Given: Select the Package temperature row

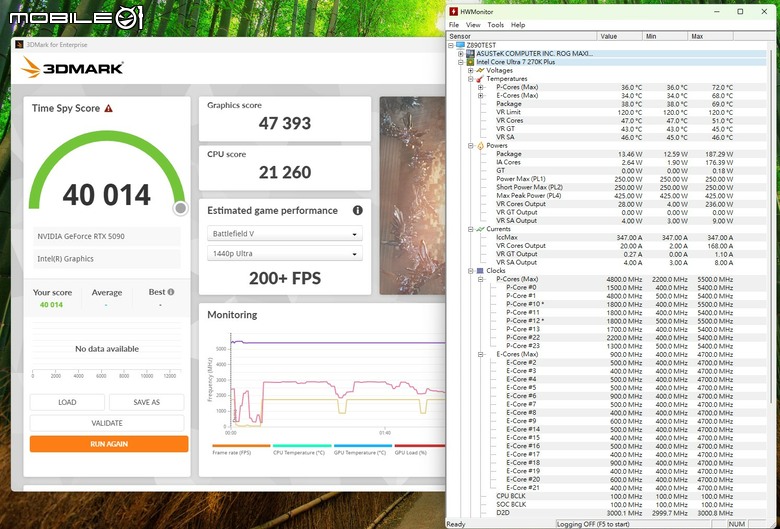Looking at the screenshot, I should pos(606,104).
